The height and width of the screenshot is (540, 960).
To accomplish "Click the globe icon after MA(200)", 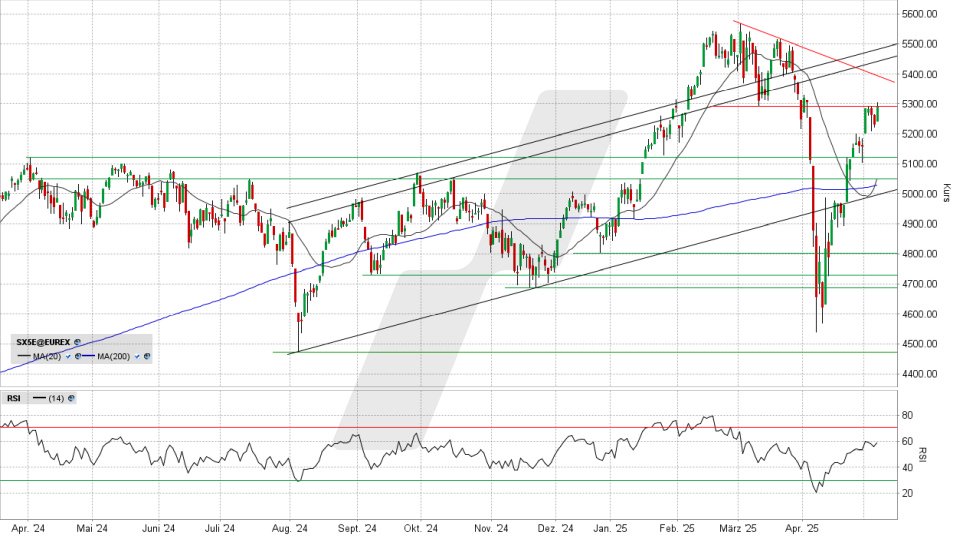I will [147, 356].
